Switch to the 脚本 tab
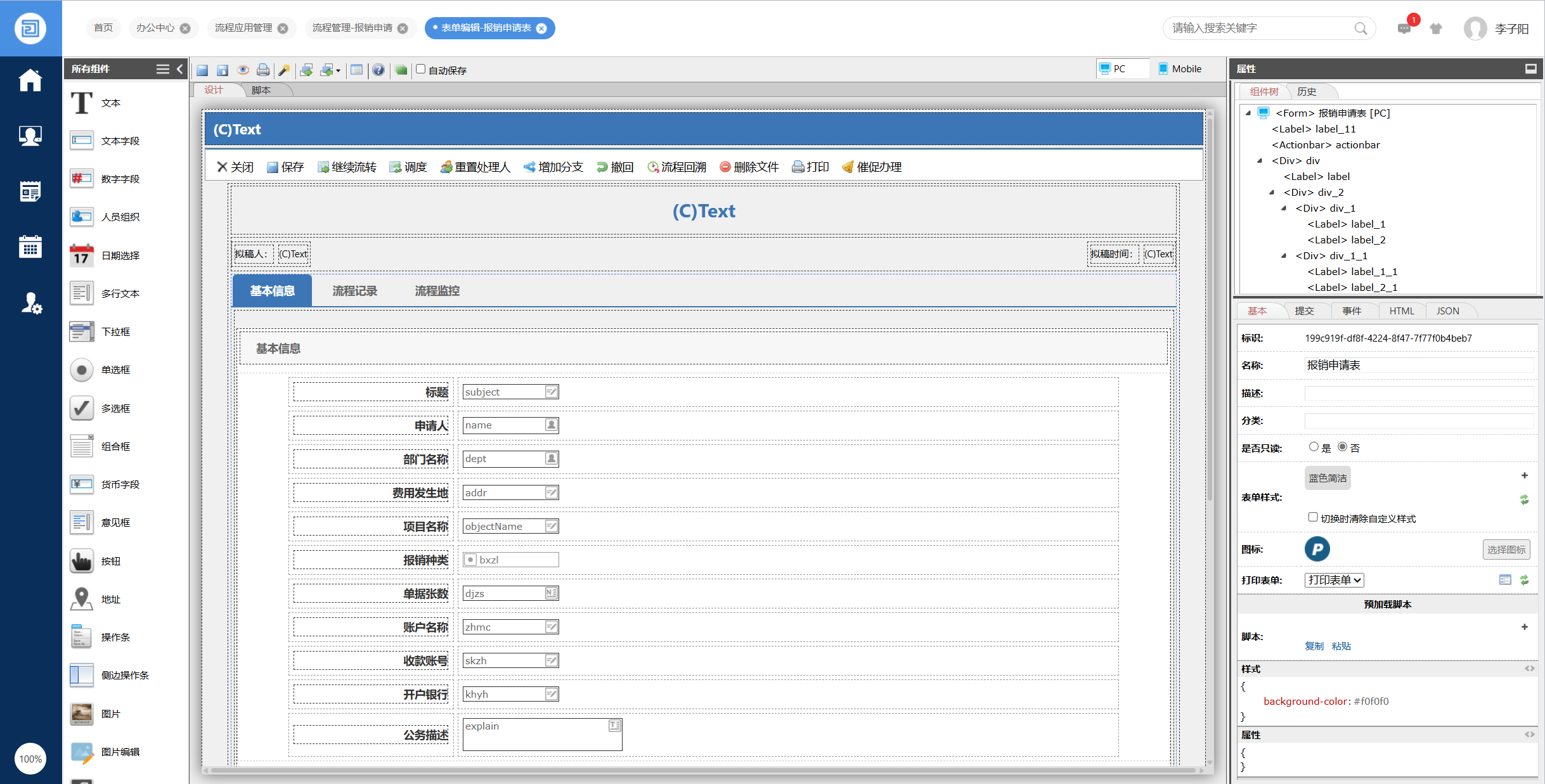Screen dimensions: 1545x784 261,90
